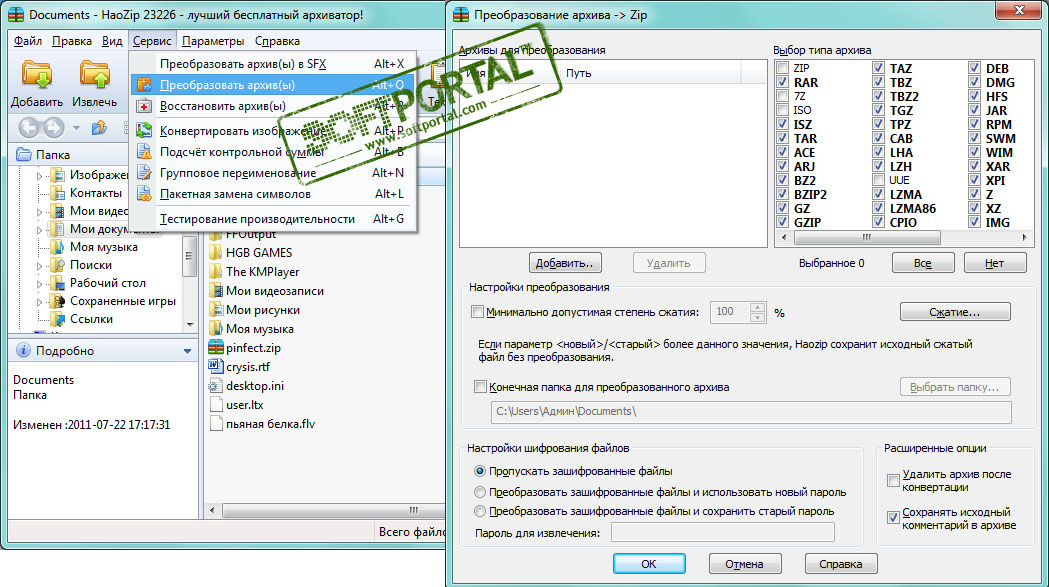Click the Отмена button

745,564
